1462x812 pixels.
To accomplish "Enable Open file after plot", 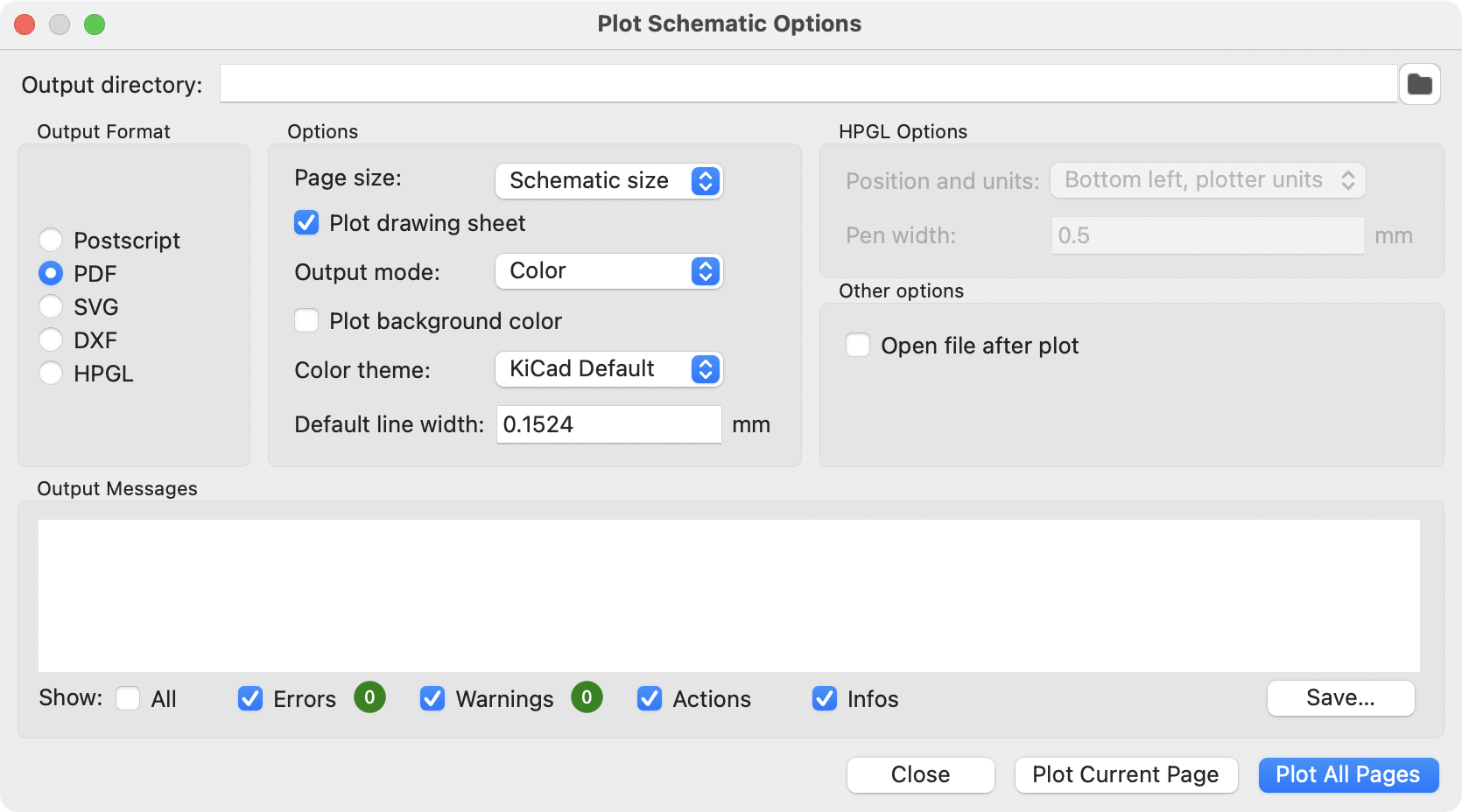I will pos(858,346).
